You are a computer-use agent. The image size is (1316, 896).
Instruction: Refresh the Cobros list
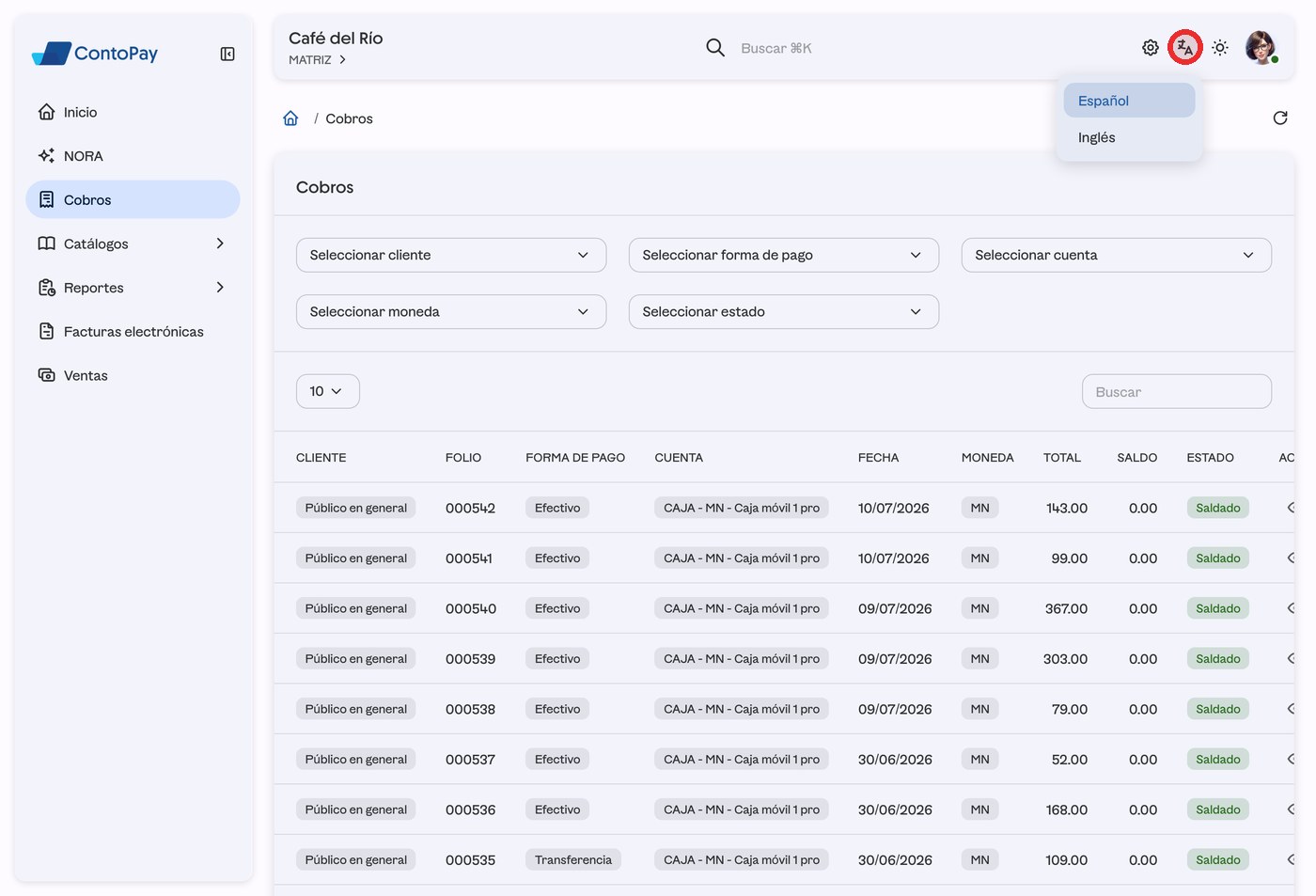tap(1280, 118)
